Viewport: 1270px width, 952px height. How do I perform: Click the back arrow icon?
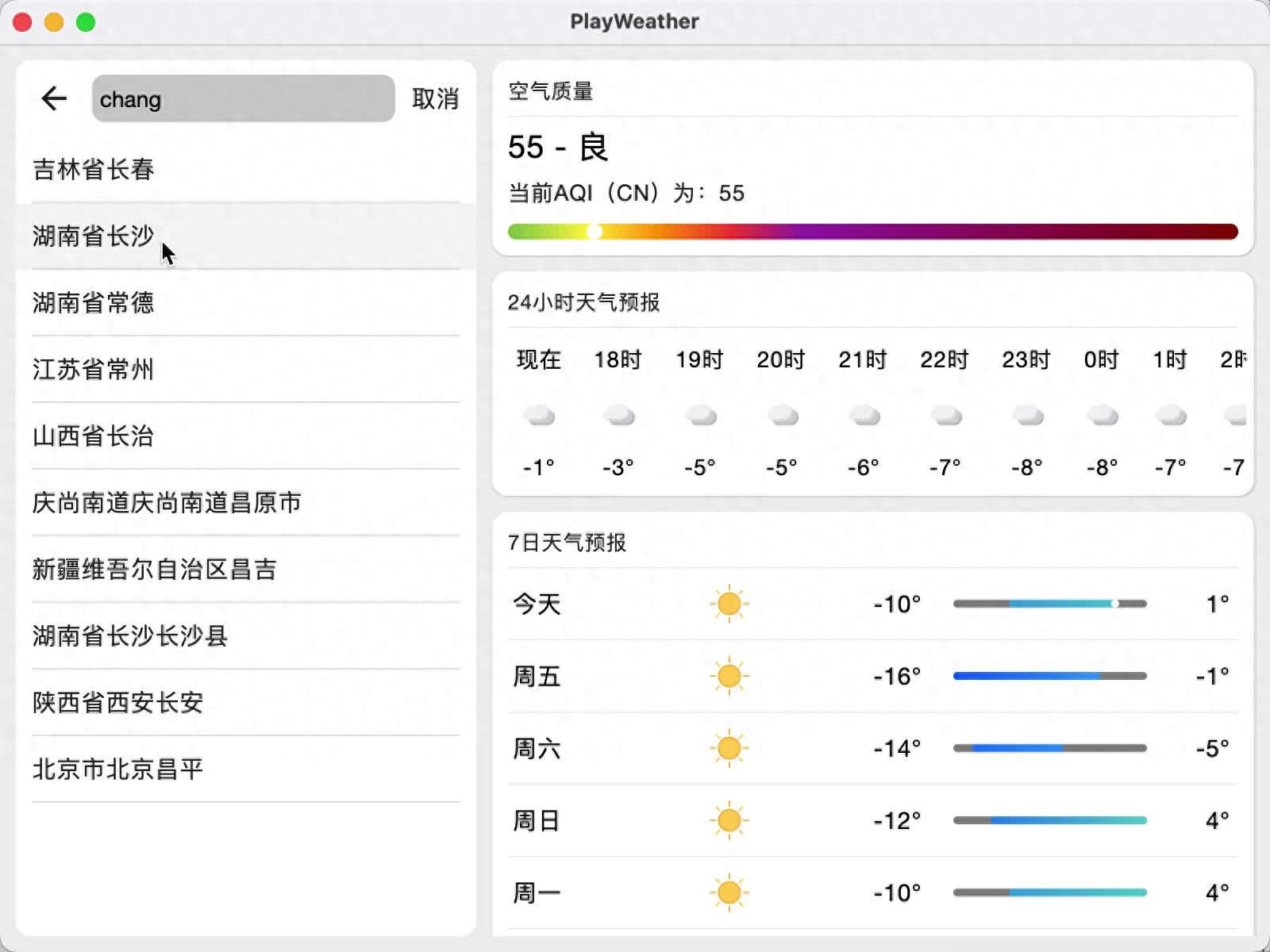54,98
